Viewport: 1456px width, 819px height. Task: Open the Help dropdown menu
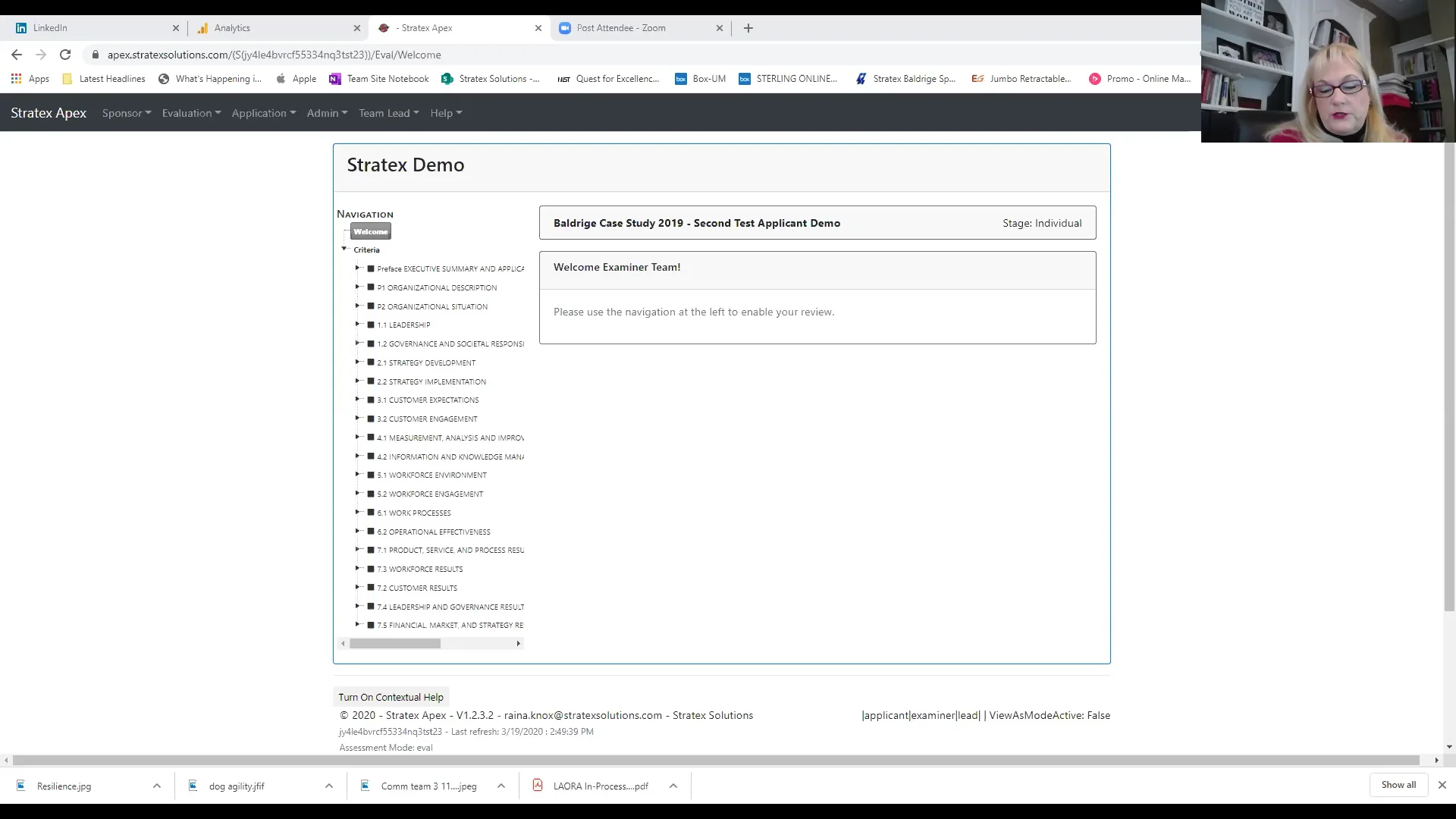(446, 113)
